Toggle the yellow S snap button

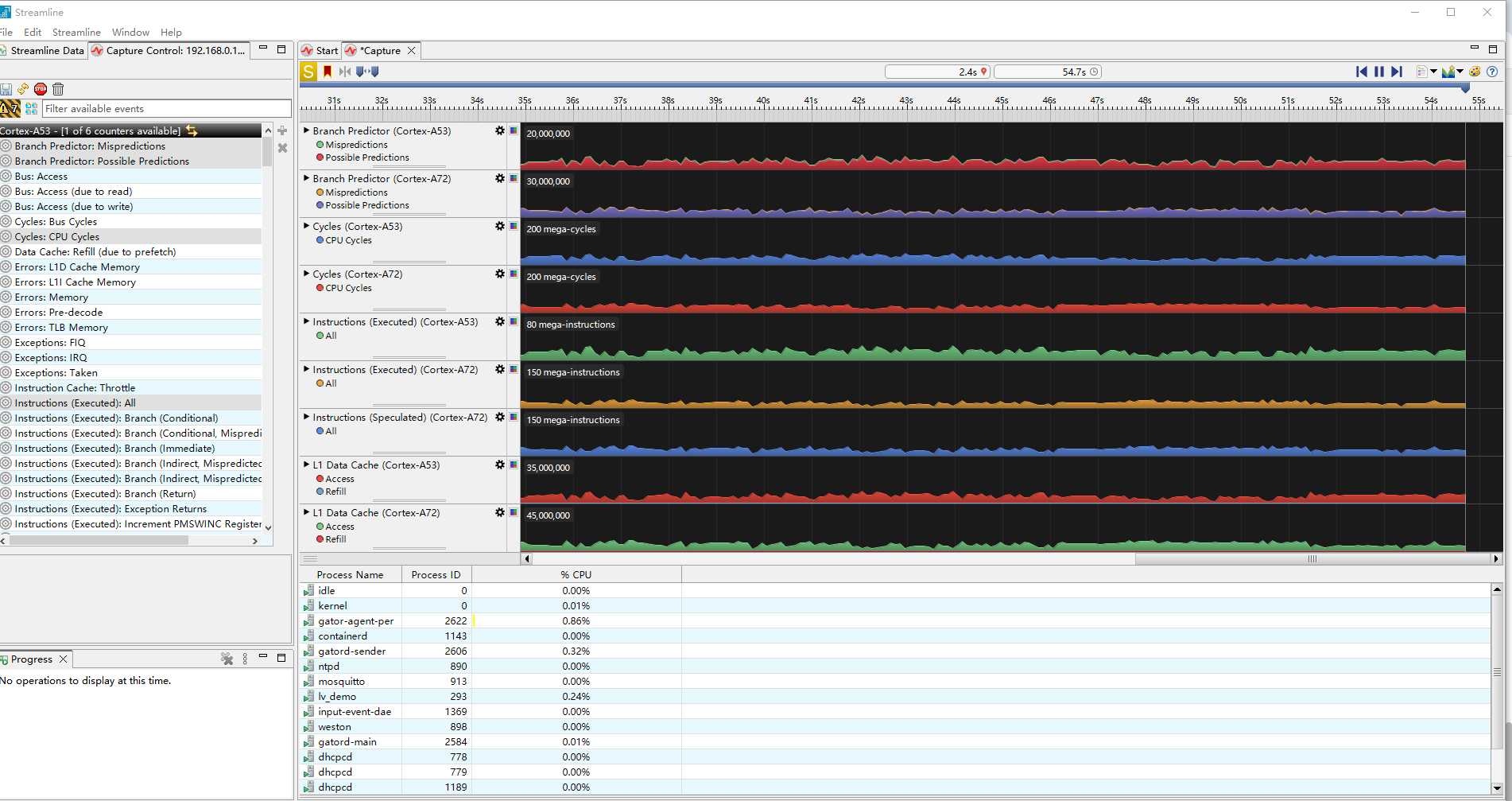coord(308,72)
